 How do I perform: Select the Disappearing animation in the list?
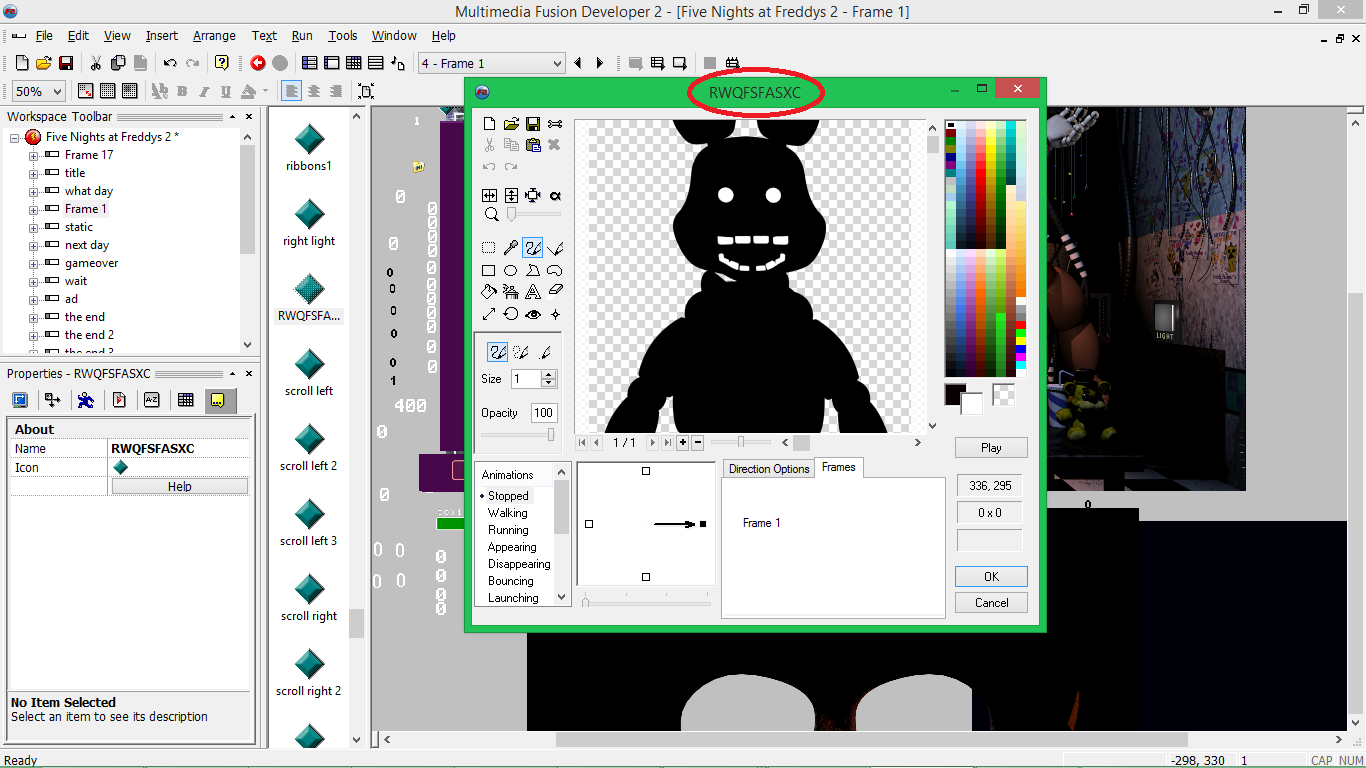519,564
